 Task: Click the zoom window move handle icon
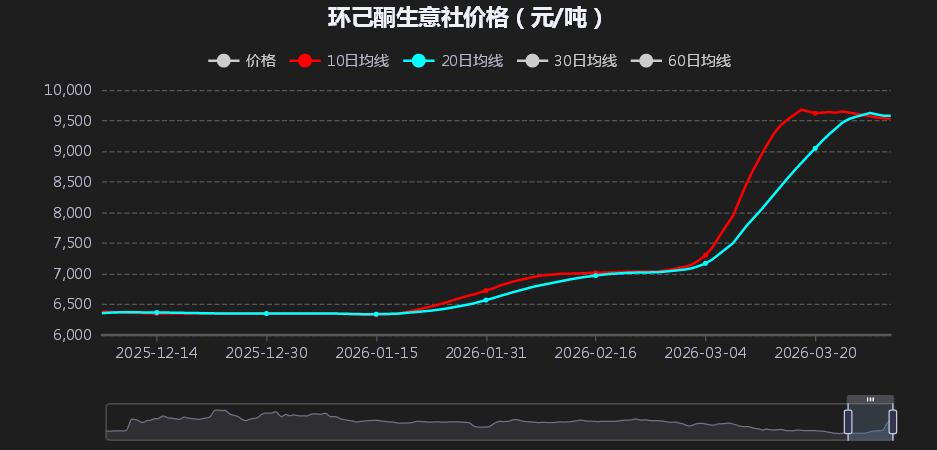tap(870, 399)
